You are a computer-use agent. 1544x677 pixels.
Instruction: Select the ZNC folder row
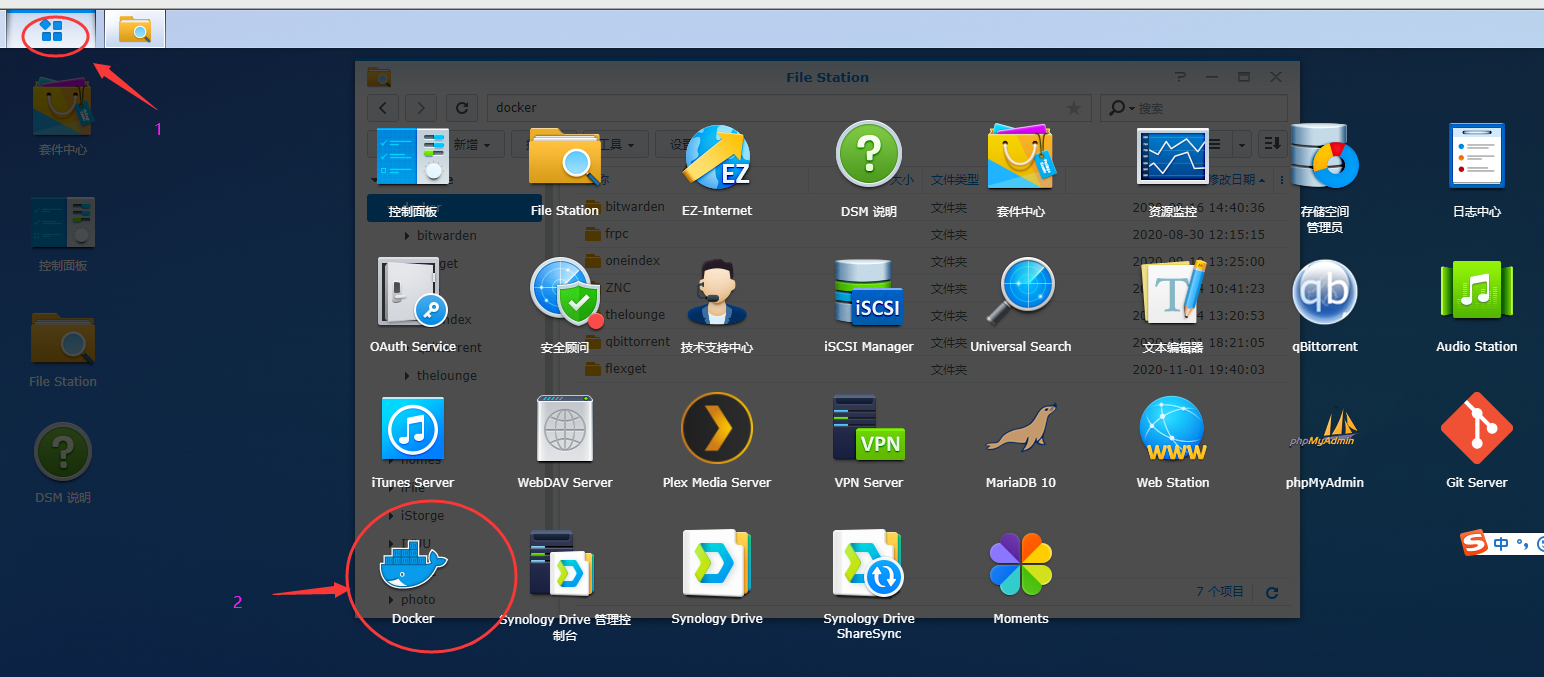coord(927,288)
